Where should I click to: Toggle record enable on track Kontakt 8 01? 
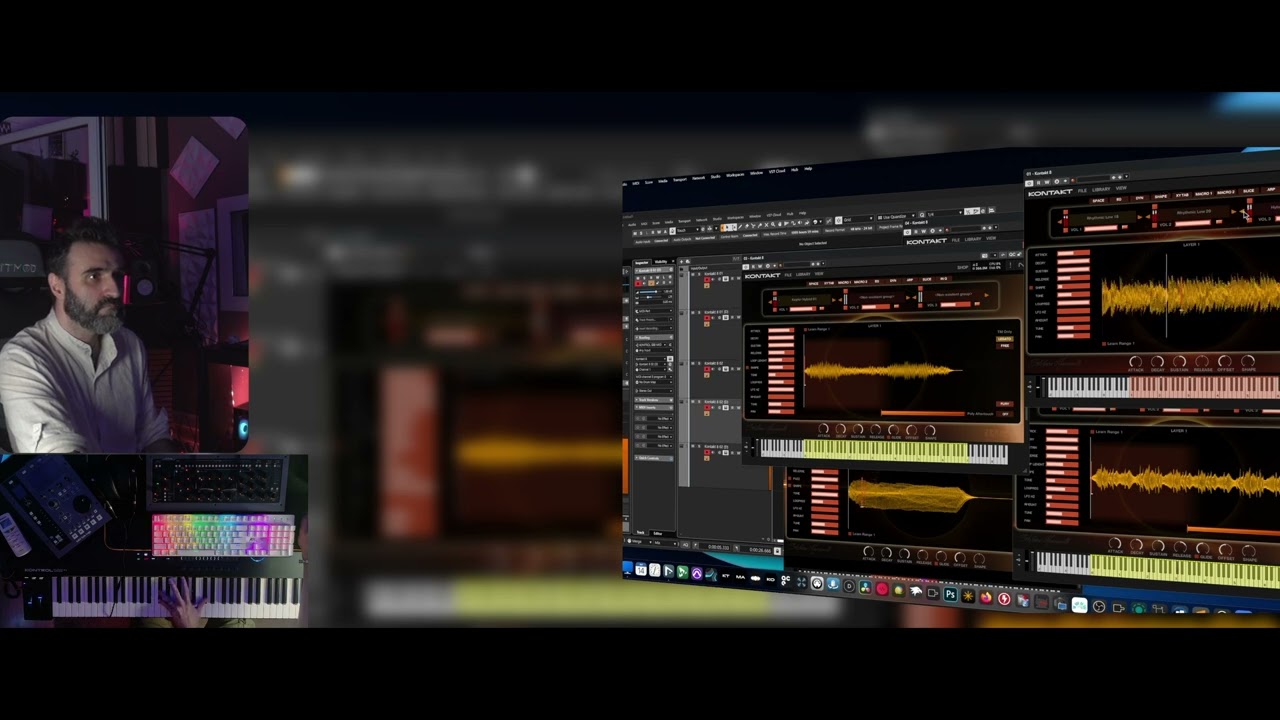pyautogui.click(x=707, y=280)
